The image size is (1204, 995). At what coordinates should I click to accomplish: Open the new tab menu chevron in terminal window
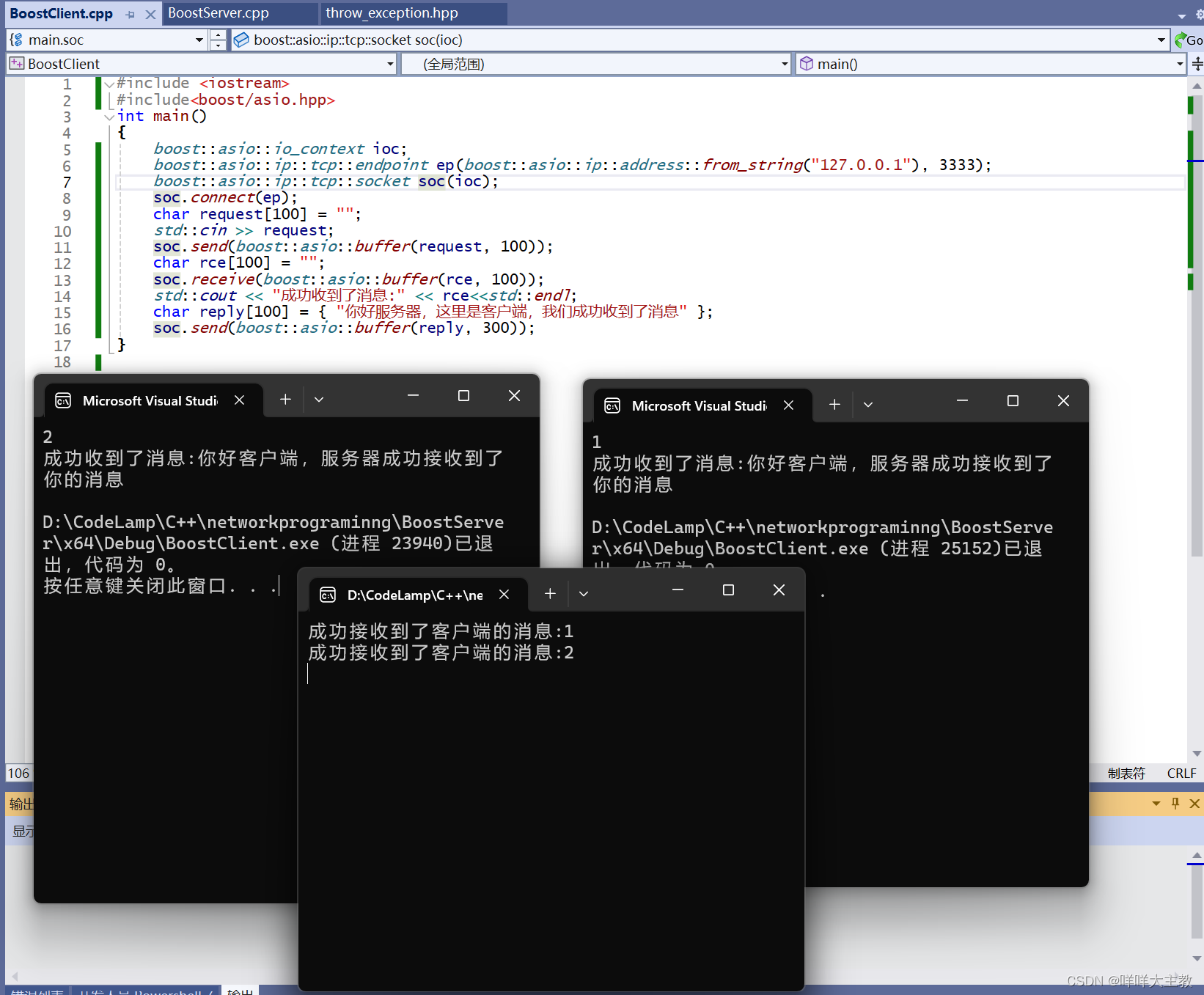click(584, 592)
